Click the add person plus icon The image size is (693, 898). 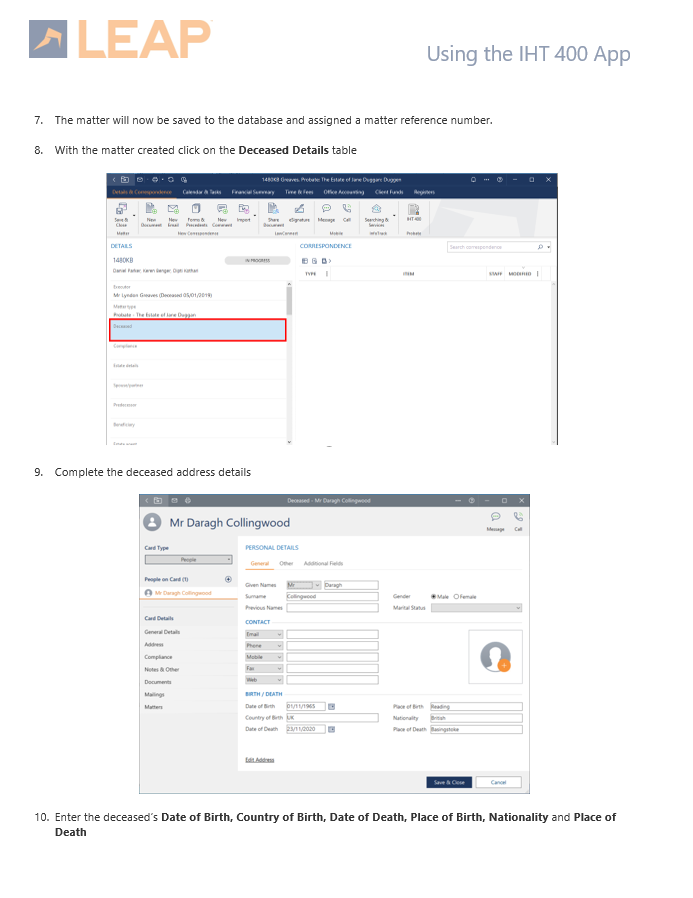click(x=228, y=579)
